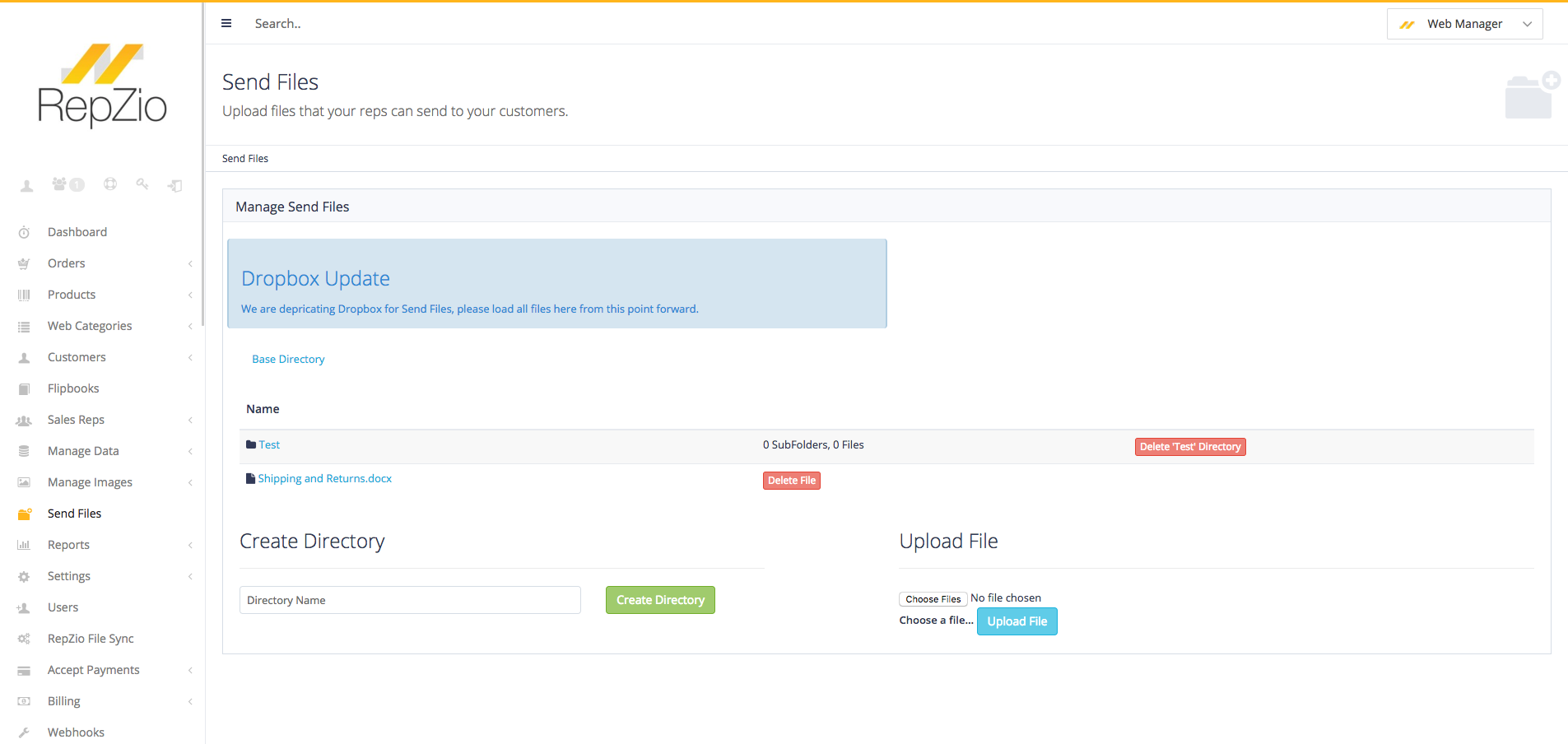Expand the Accept Payments menu chevron
The height and width of the screenshot is (744, 1568).
(190, 671)
